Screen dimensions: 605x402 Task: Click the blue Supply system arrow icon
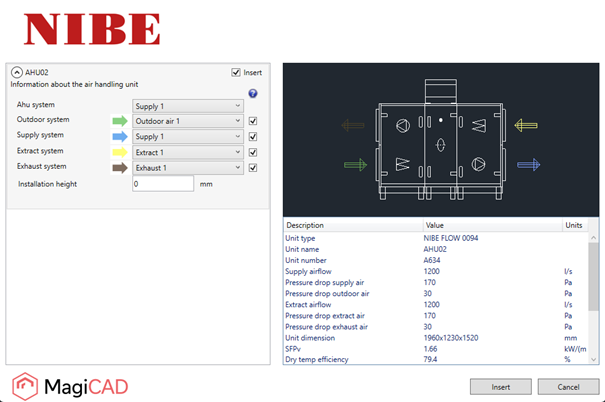click(120, 137)
